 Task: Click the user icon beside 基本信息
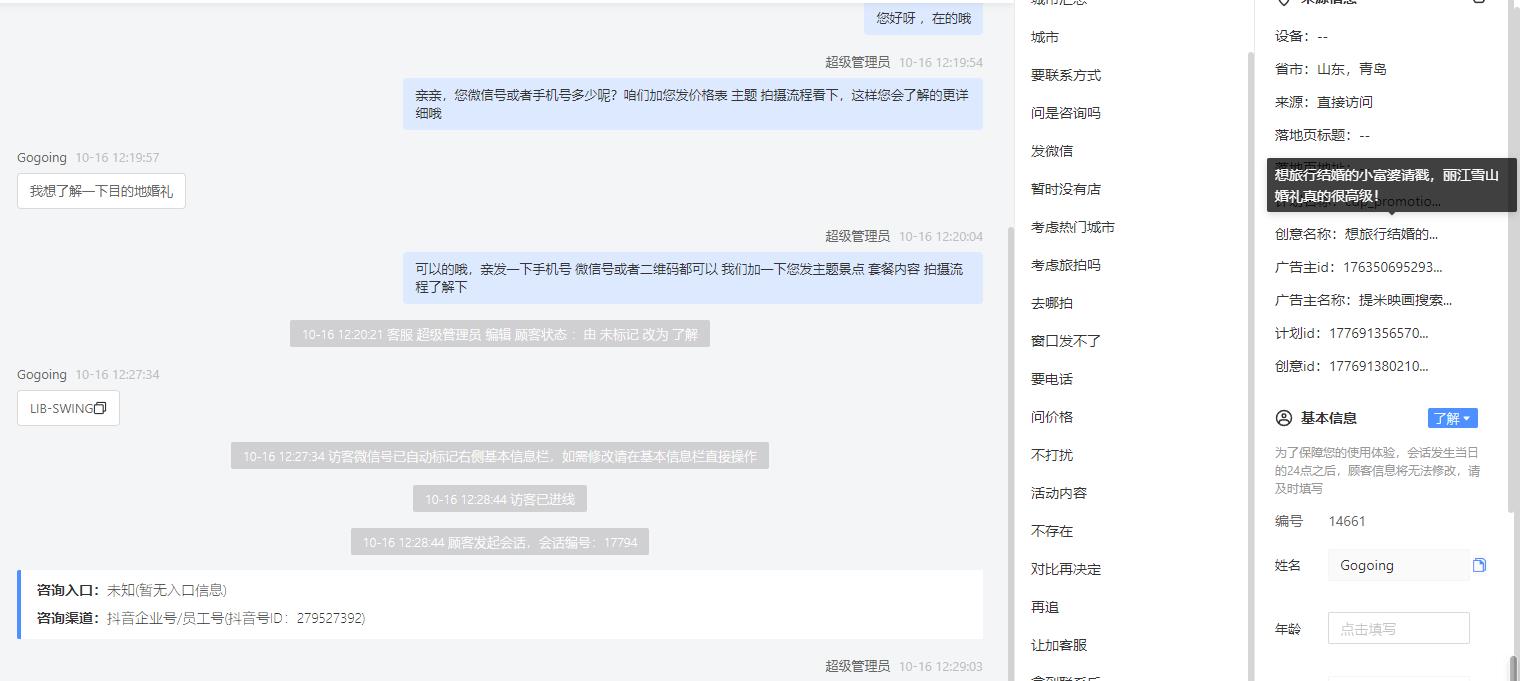point(1284,418)
